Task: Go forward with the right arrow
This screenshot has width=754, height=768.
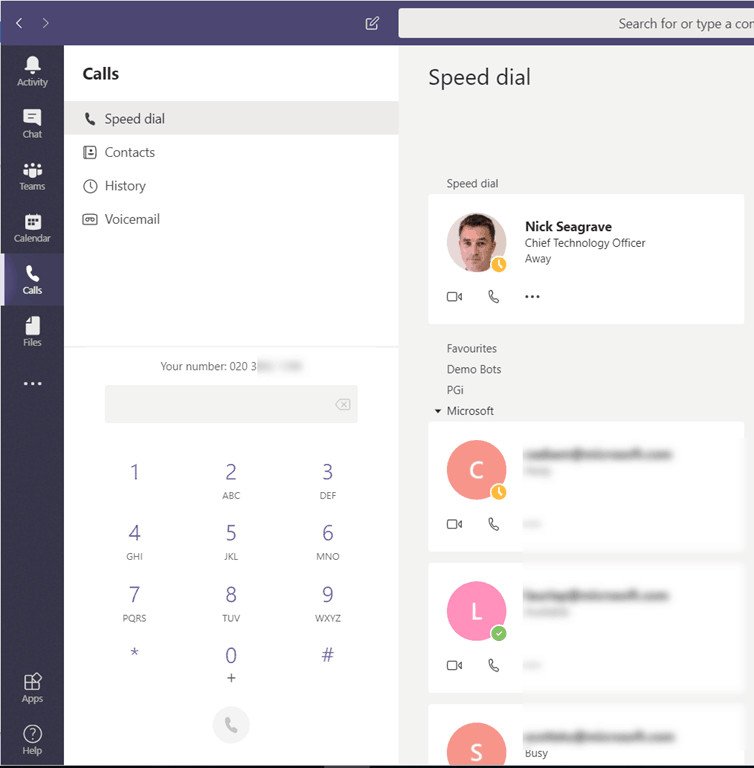Action: tap(46, 23)
